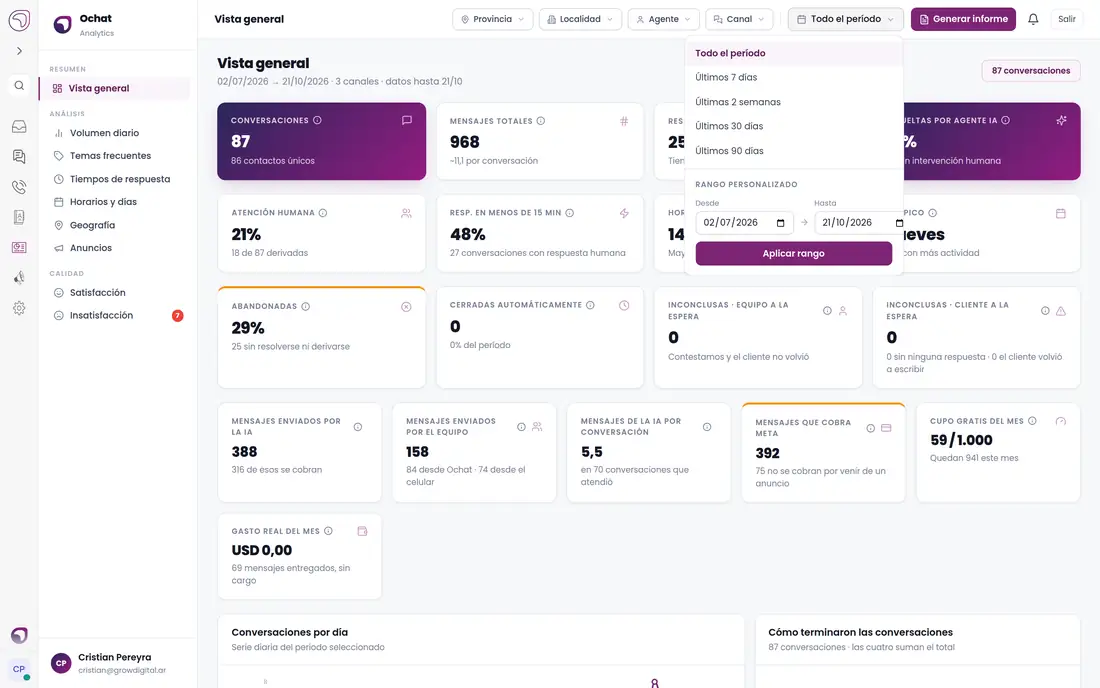Click the Aplicar rango button
Viewport: 1100px width, 688px height.
(793, 254)
